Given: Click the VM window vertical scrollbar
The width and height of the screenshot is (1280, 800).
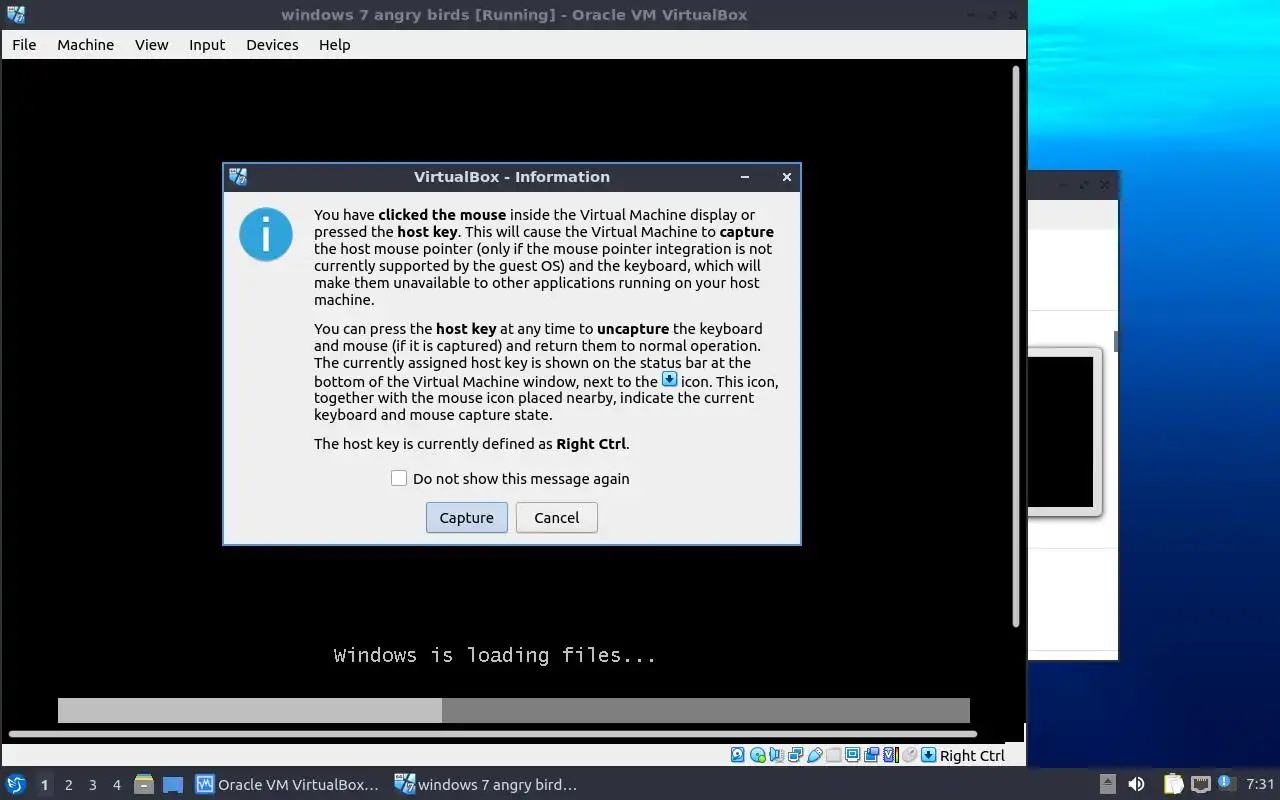Looking at the screenshot, I should click(1017, 346).
